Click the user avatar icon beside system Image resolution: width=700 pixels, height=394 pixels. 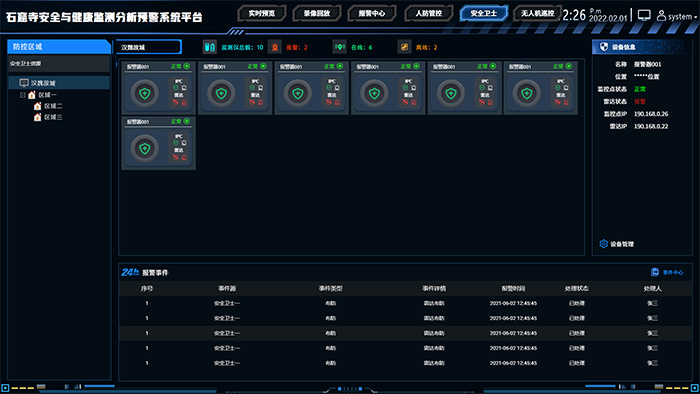click(x=661, y=16)
